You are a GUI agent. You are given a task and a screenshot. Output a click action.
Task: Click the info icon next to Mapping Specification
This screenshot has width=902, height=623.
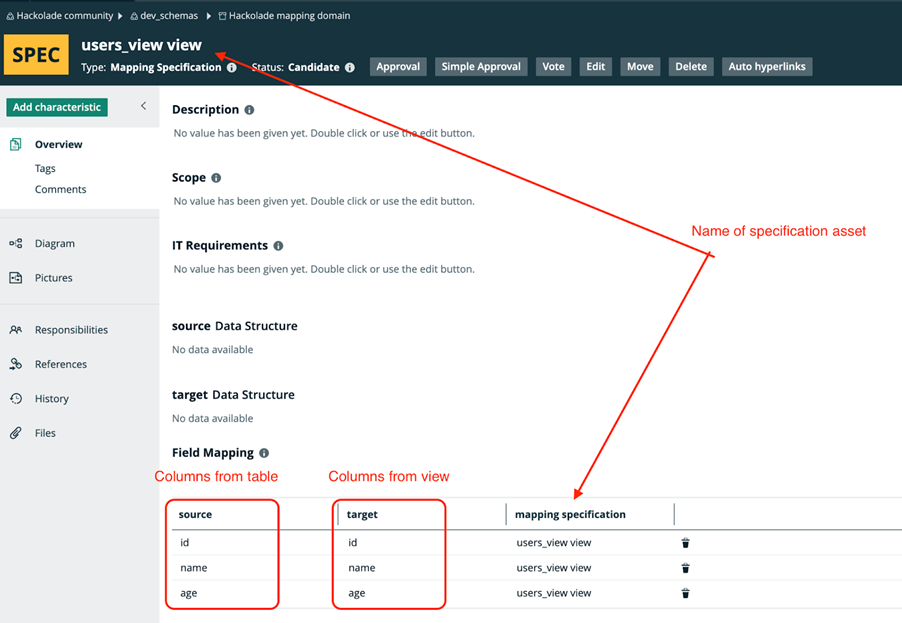(x=233, y=68)
